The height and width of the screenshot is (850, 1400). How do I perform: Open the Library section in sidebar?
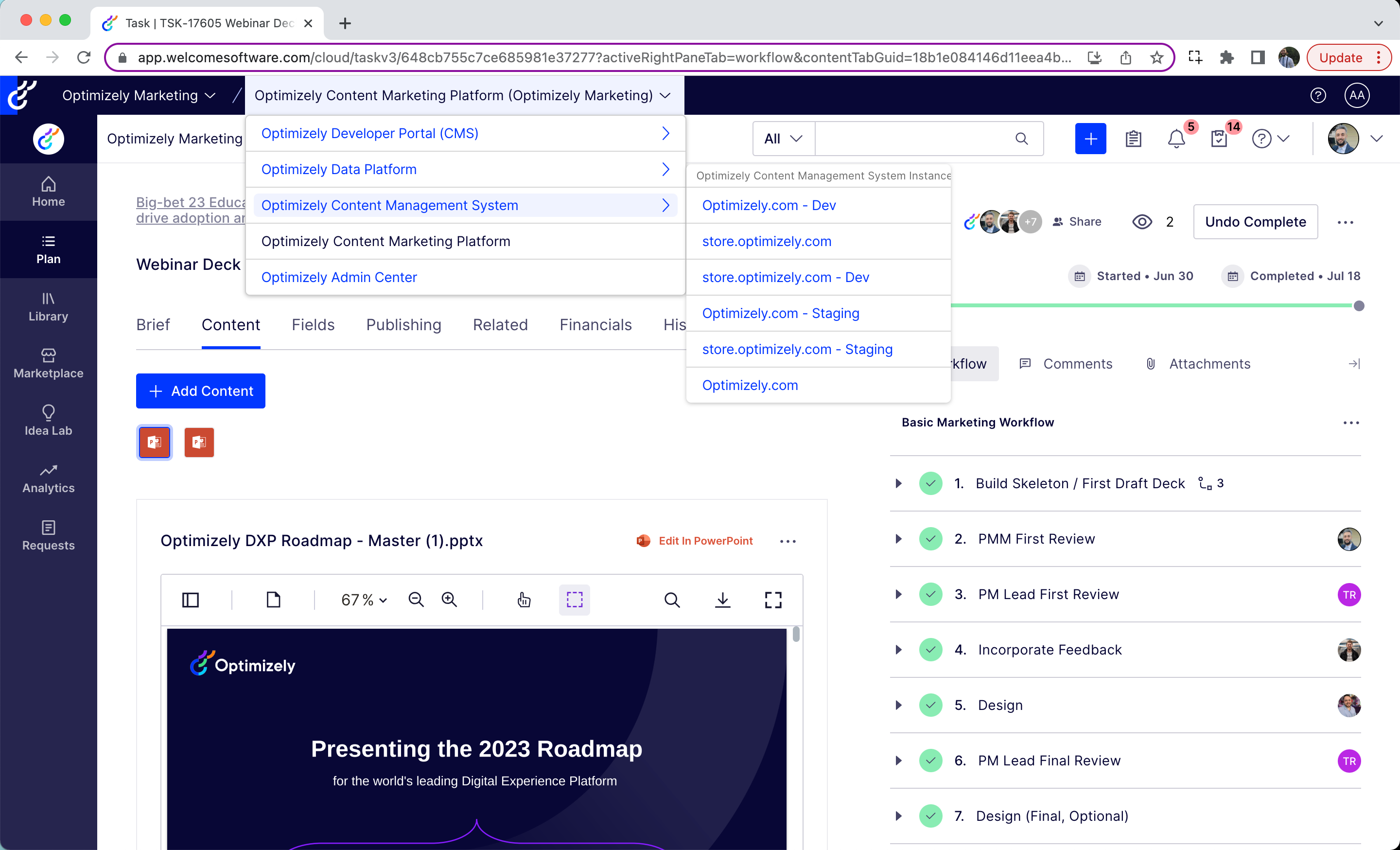click(x=48, y=307)
